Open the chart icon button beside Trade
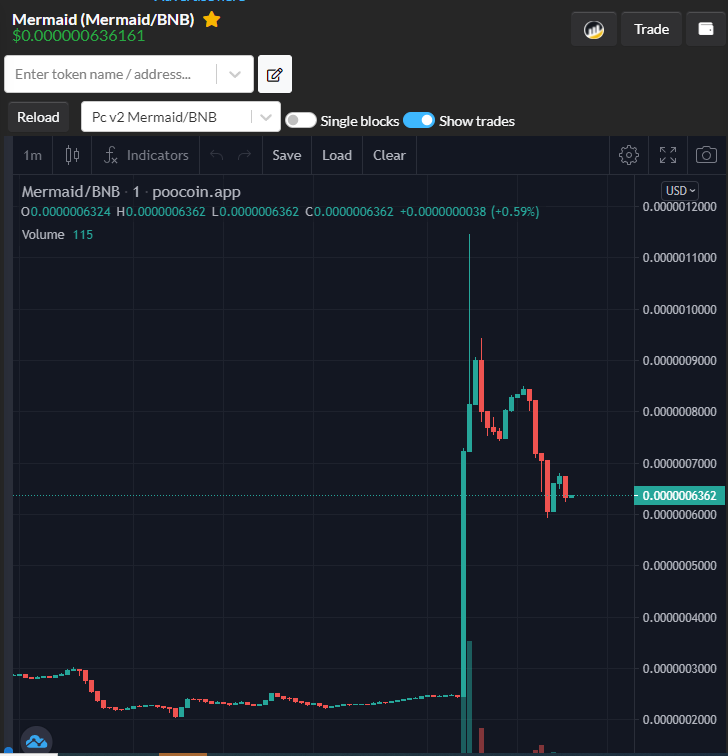 [594, 29]
